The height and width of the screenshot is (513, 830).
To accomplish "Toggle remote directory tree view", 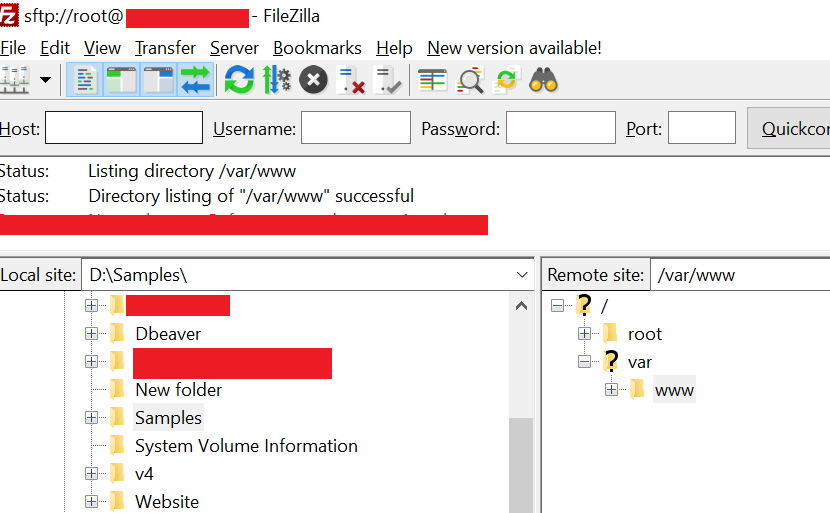I will coord(158,79).
